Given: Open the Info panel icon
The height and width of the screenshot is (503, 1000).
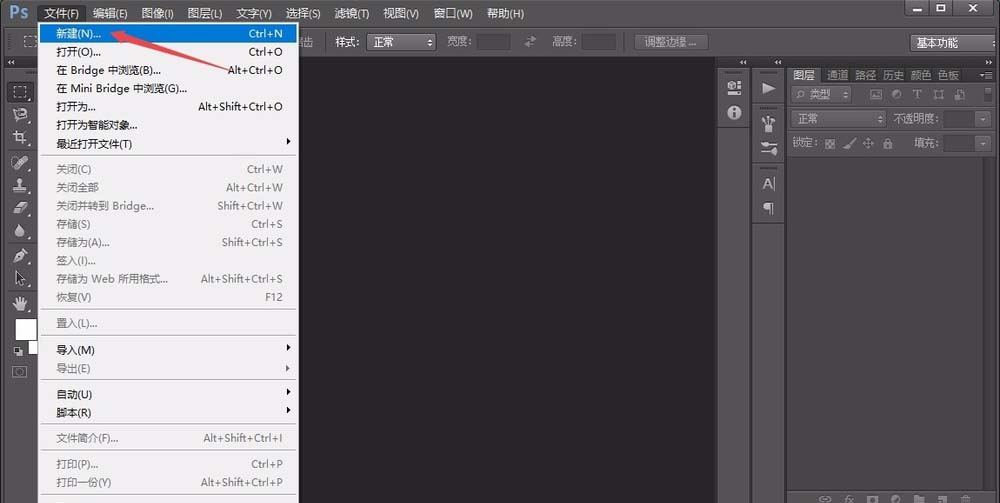Looking at the screenshot, I should (734, 113).
